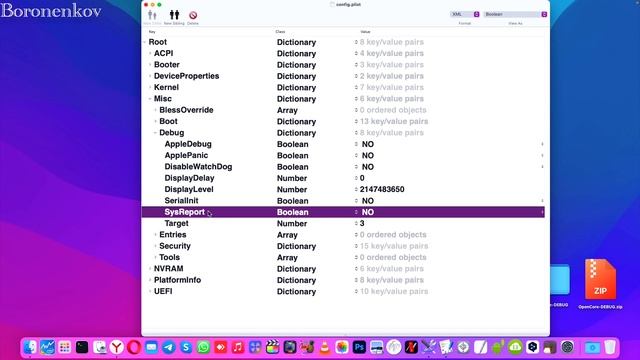
Task: Select the AppleDebug key
Action: click(x=188, y=144)
